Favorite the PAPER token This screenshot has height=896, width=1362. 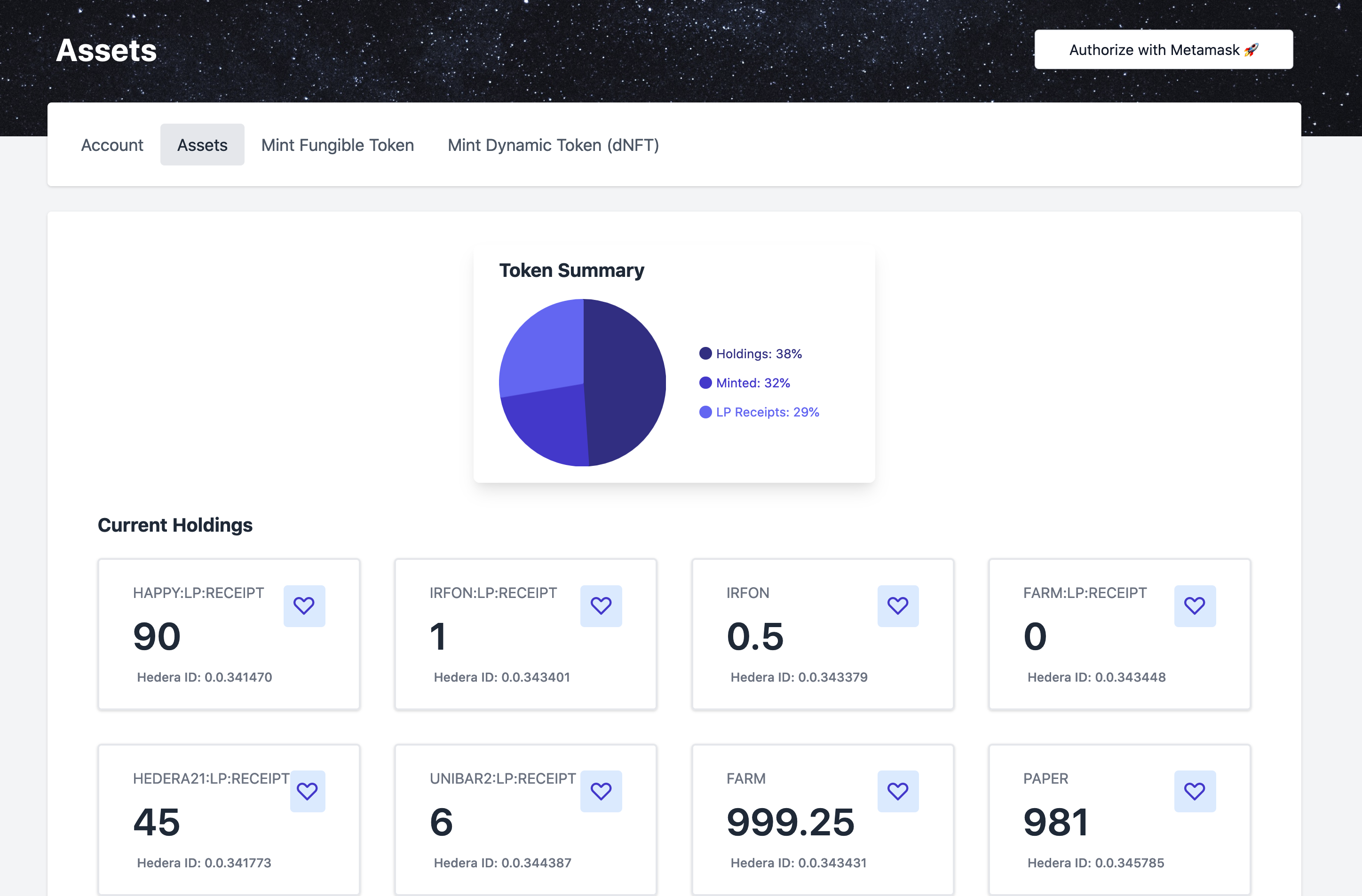pyautogui.click(x=1194, y=791)
